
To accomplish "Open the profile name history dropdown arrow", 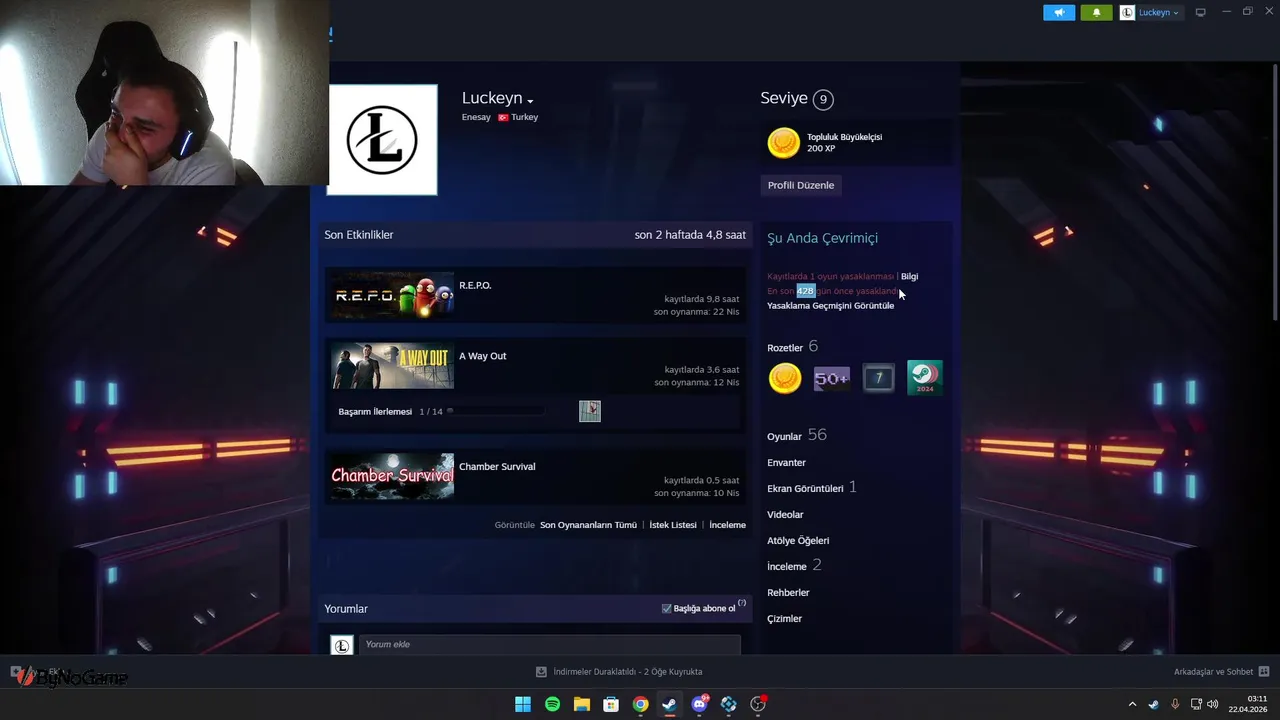I will tap(530, 101).
